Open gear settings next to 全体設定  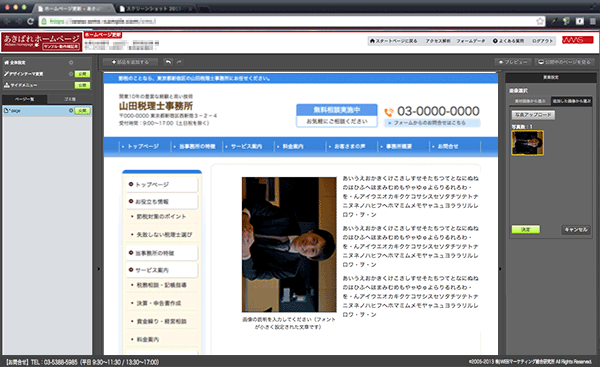[71, 62]
